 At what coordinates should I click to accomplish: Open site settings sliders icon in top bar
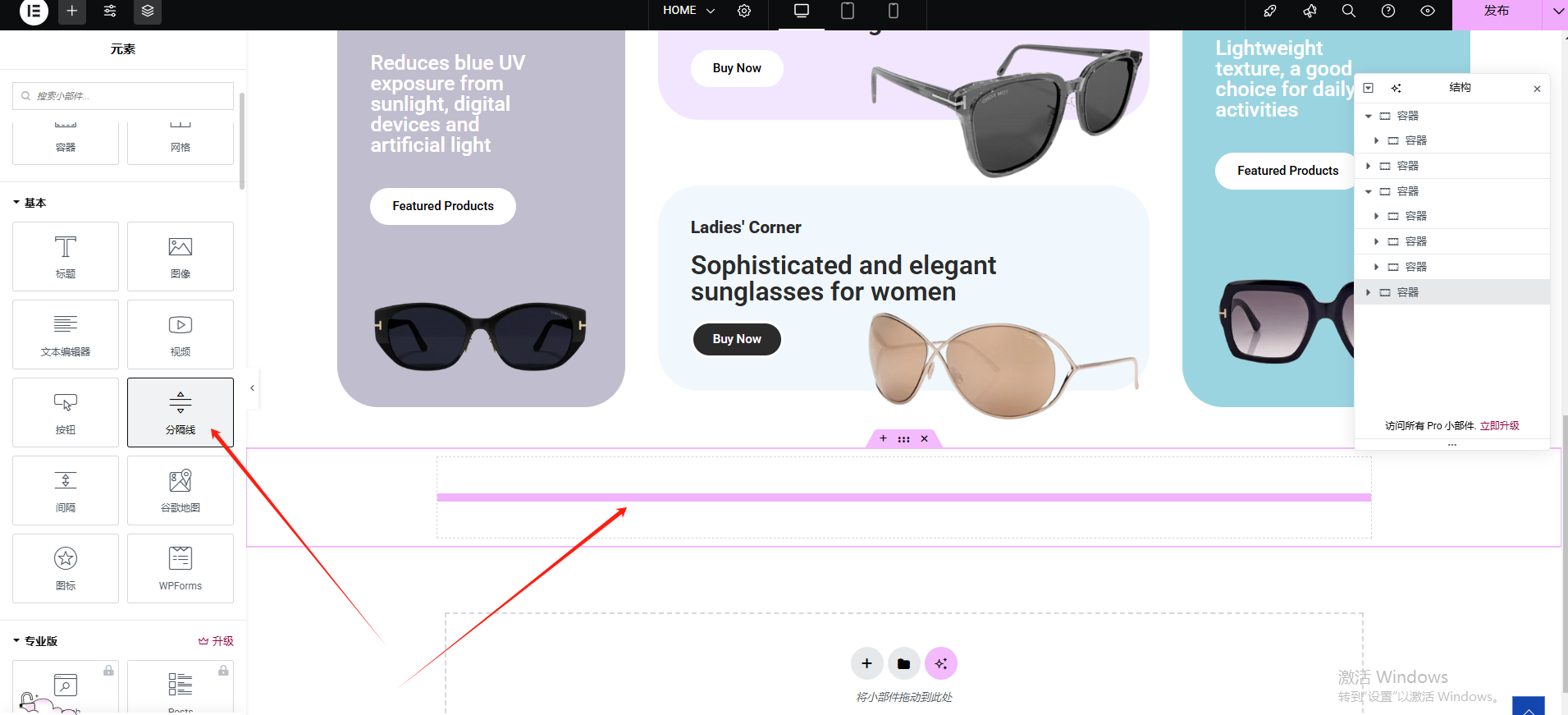(x=110, y=11)
